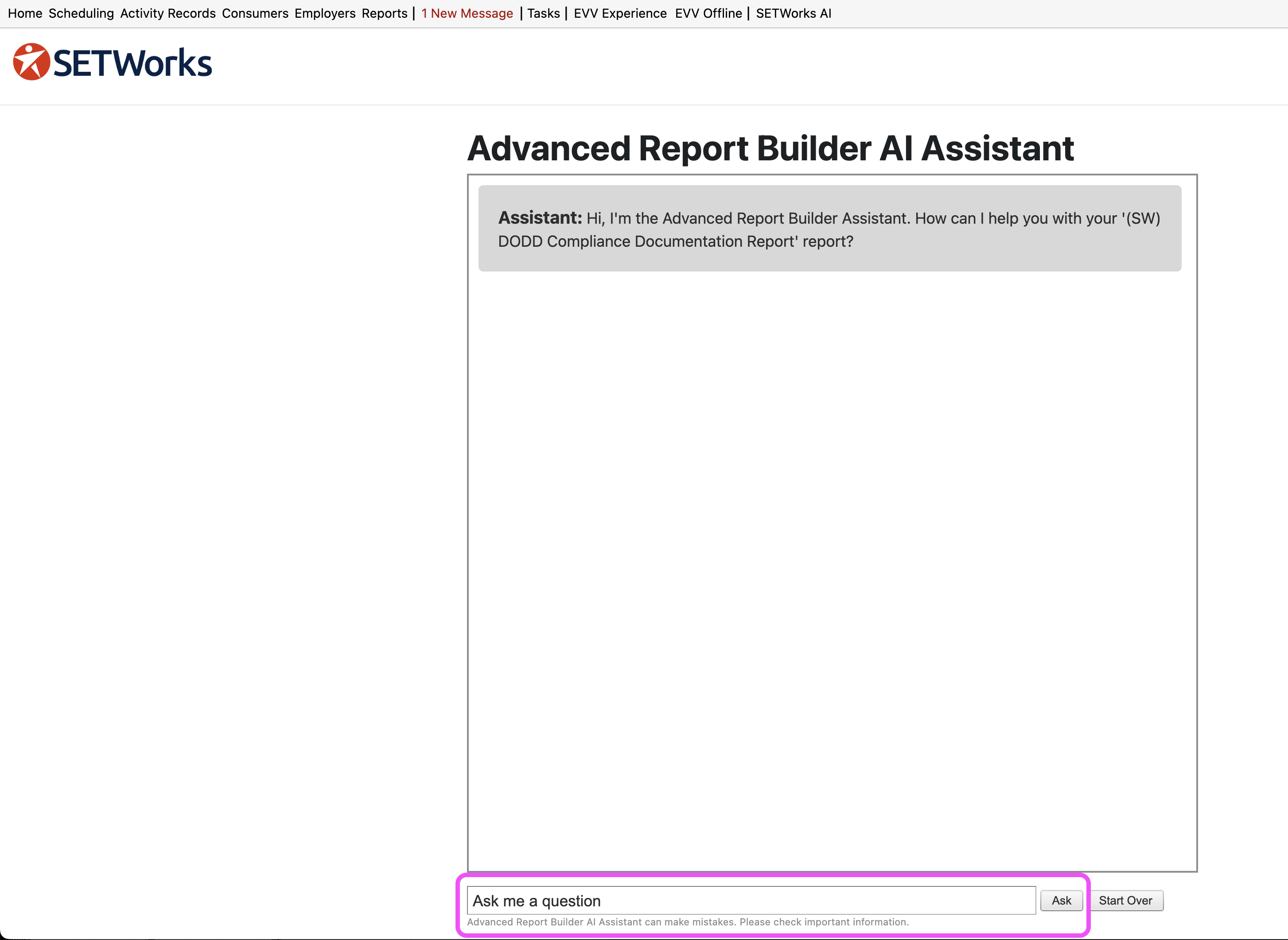Image resolution: width=1288 pixels, height=940 pixels.
Task: Open the Tasks link
Action: coord(543,13)
